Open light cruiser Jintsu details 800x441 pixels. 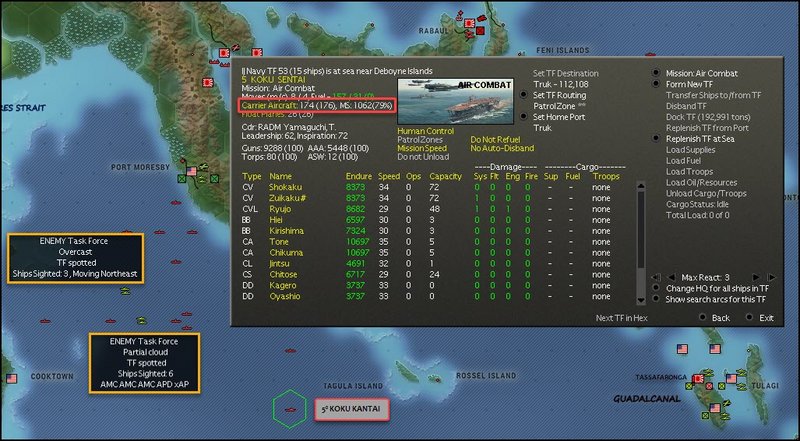[x=279, y=264]
